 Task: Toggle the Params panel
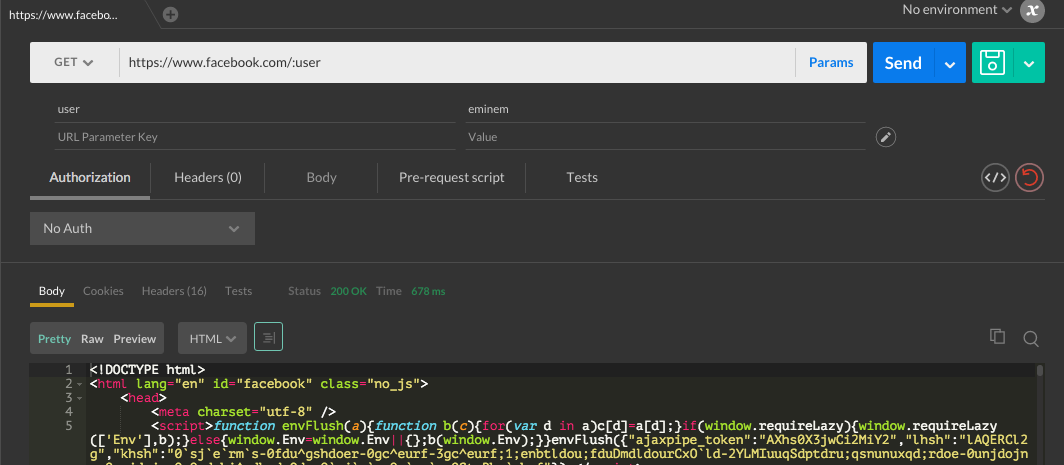coord(831,62)
